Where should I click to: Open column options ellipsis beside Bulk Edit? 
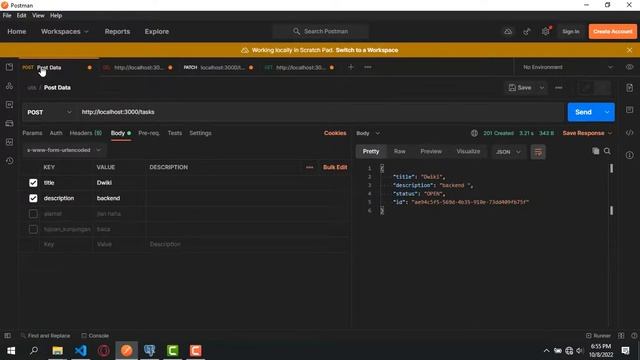[310, 167]
